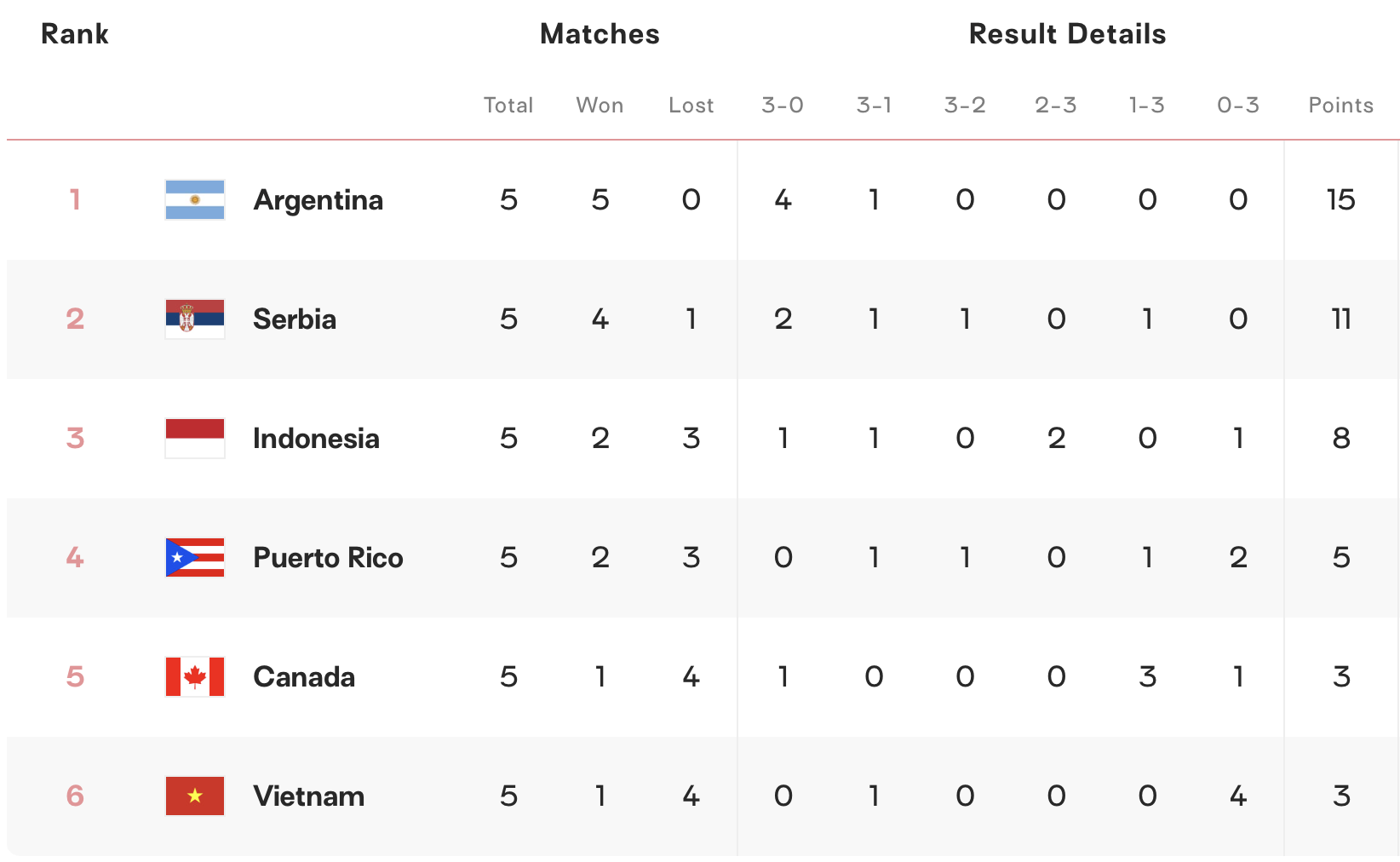Click the Points column header
The width and height of the screenshot is (1400, 862).
(x=1340, y=106)
